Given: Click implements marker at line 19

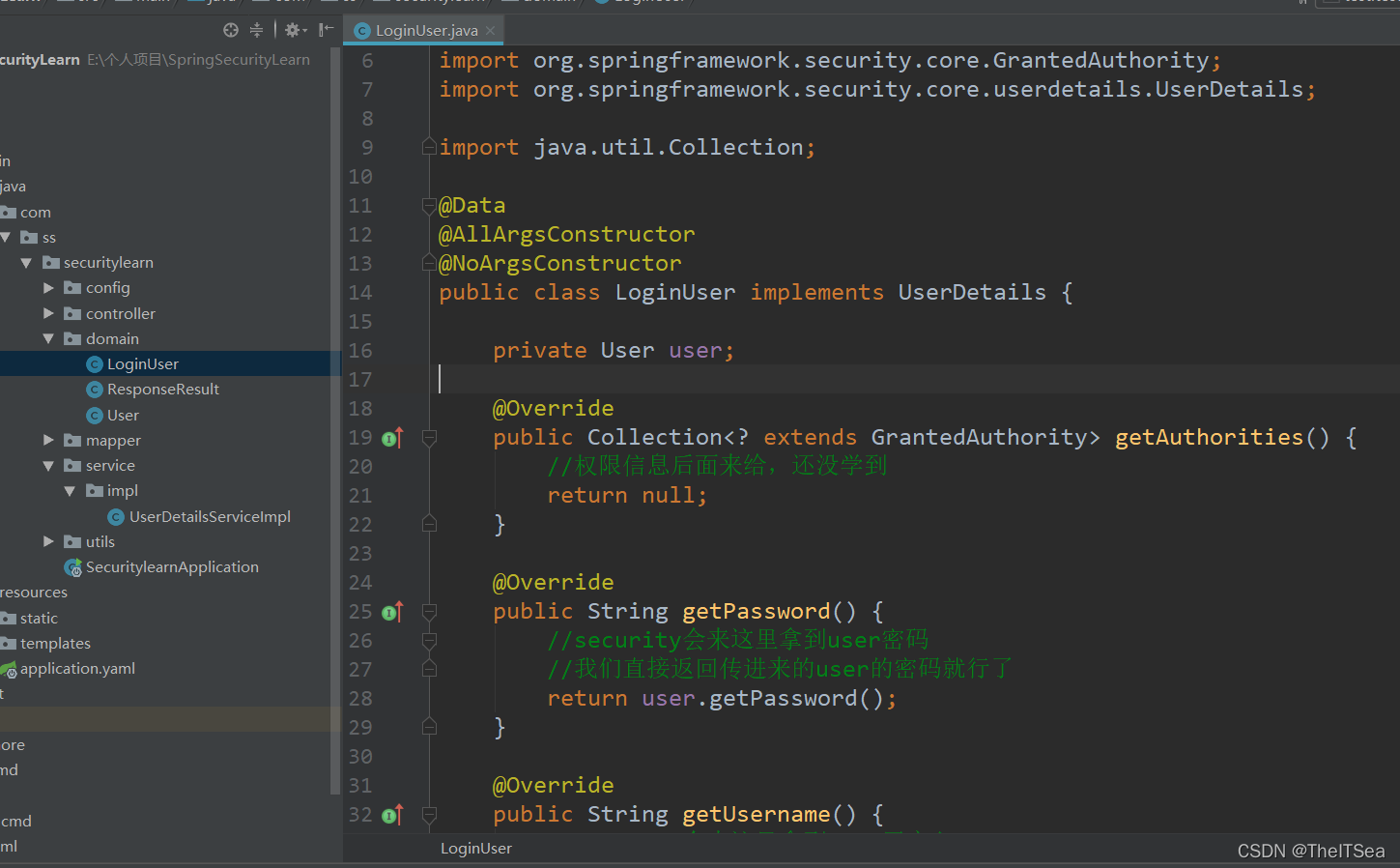Looking at the screenshot, I should pyautogui.click(x=392, y=438).
